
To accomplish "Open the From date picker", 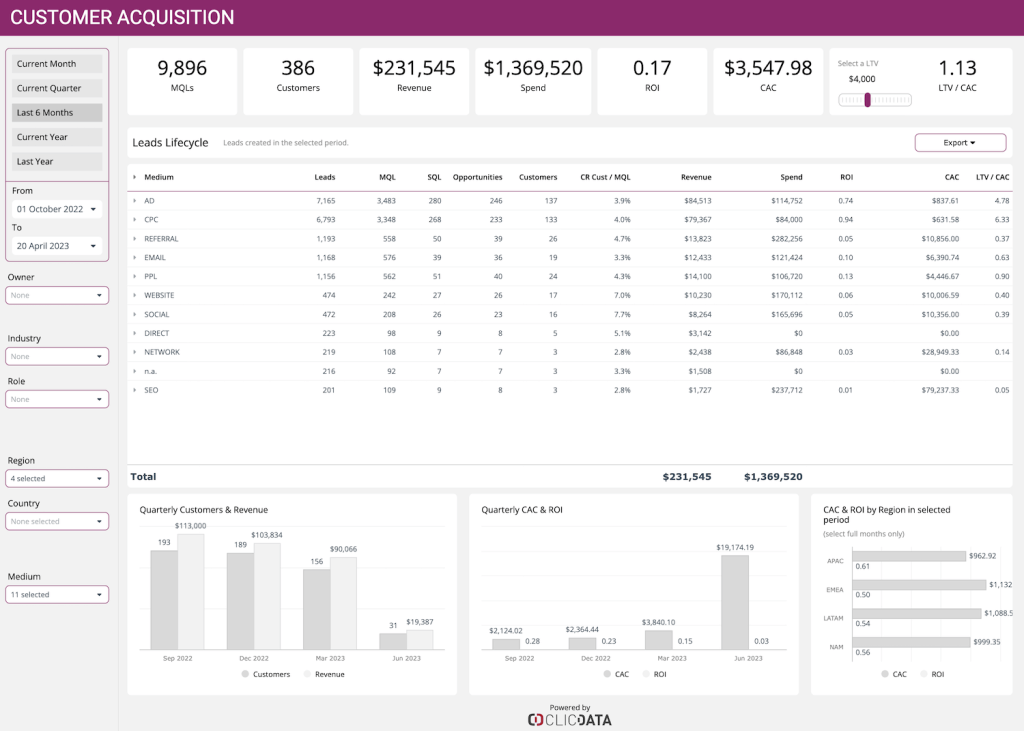I will click(x=57, y=209).
